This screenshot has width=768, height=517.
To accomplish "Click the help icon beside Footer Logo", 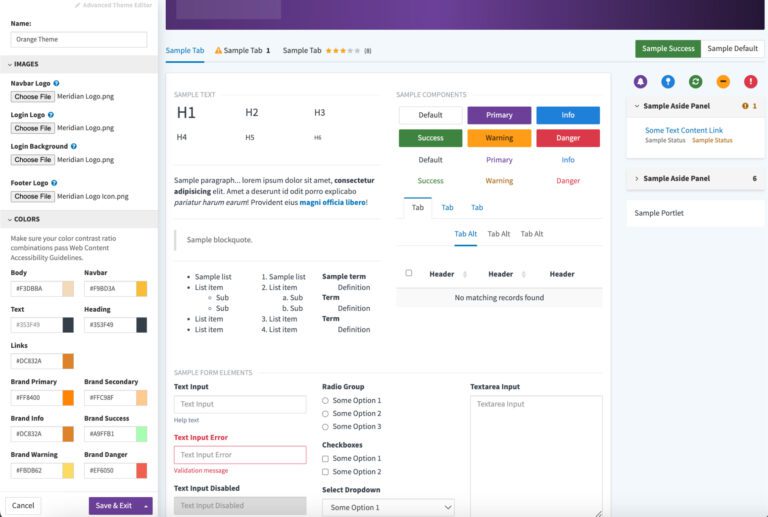I will pyautogui.click(x=52, y=183).
